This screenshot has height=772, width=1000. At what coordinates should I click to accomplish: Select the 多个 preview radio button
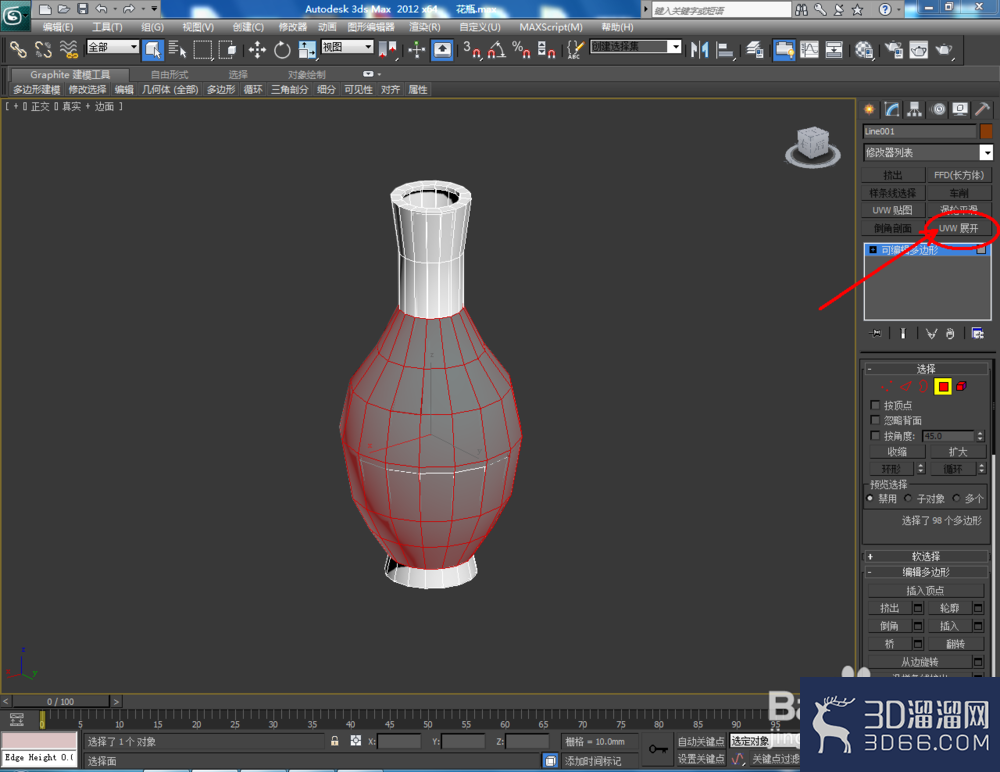point(956,498)
